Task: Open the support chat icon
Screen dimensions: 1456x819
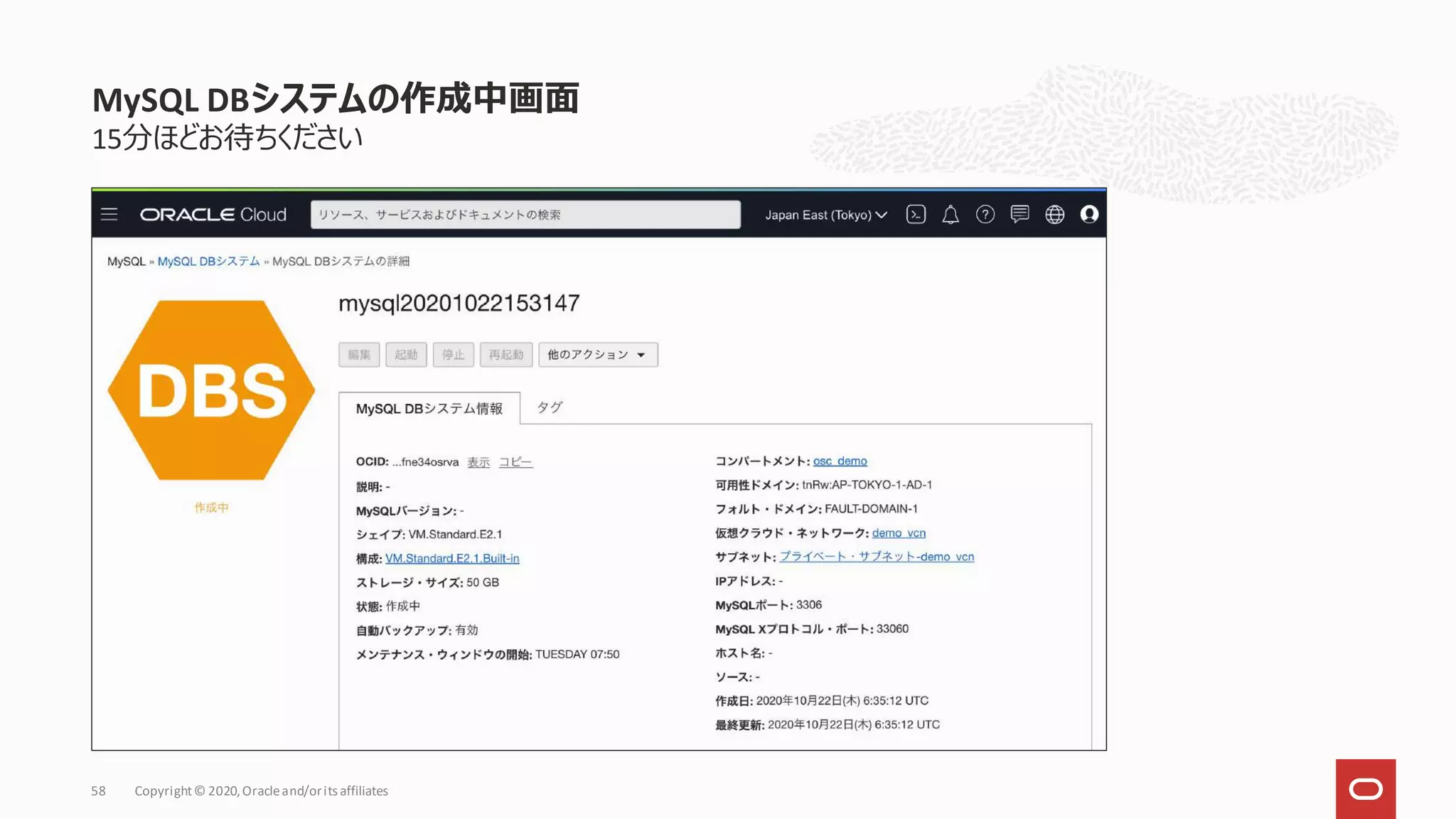Action: [1019, 214]
